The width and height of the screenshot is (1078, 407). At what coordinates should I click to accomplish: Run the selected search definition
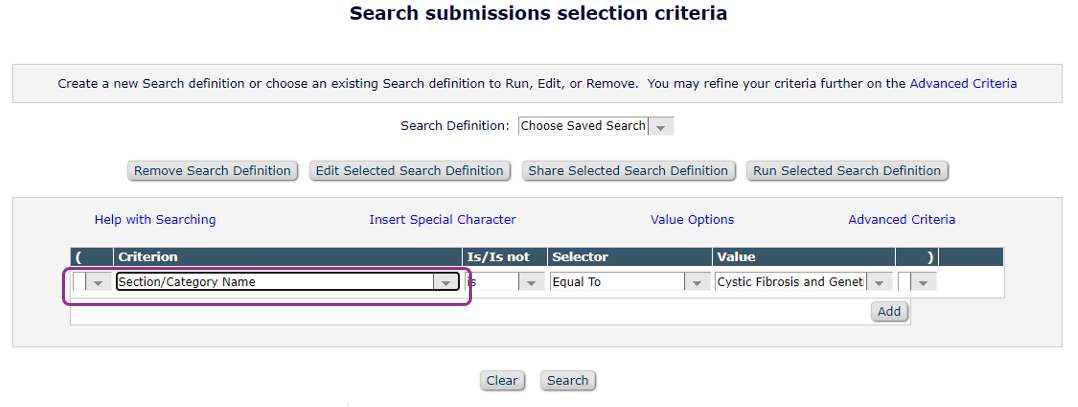click(847, 171)
